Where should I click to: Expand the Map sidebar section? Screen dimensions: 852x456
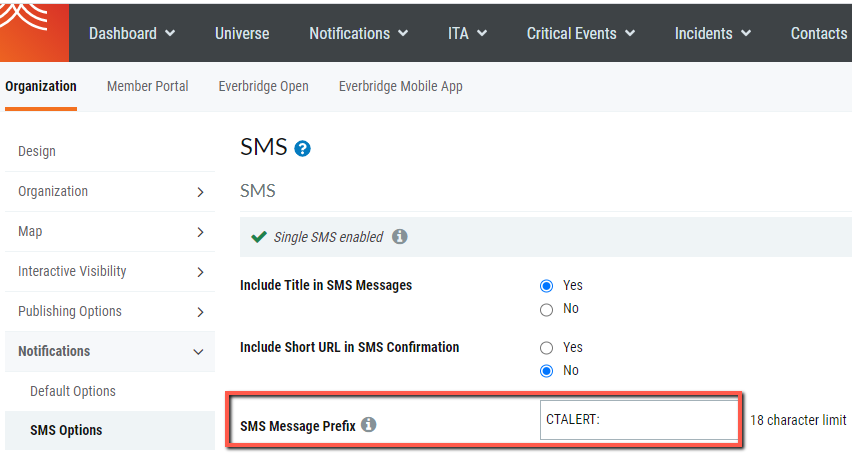[x=110, y=232]
